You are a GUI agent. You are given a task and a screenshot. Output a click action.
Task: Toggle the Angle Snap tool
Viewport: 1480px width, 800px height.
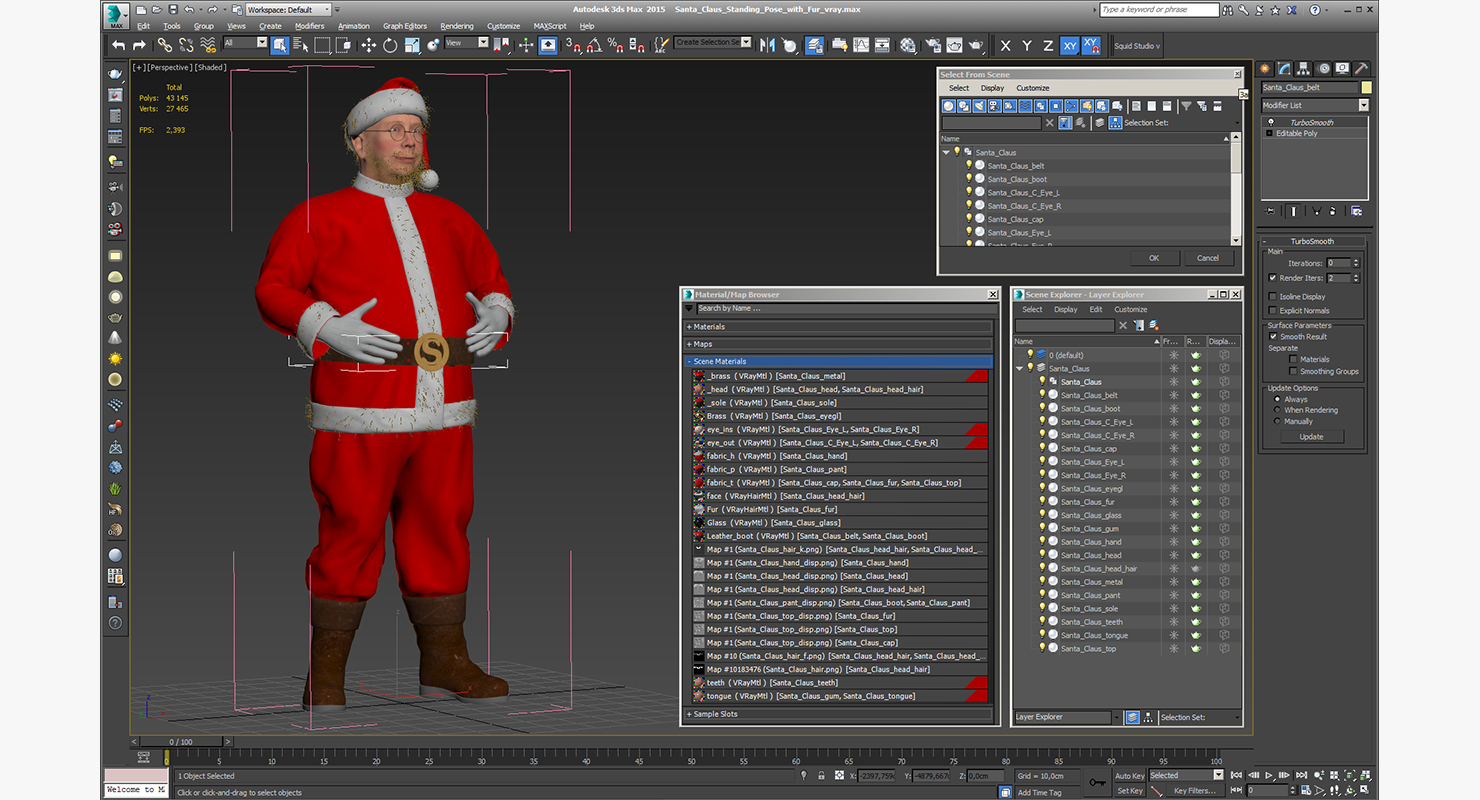pos(594,45)
